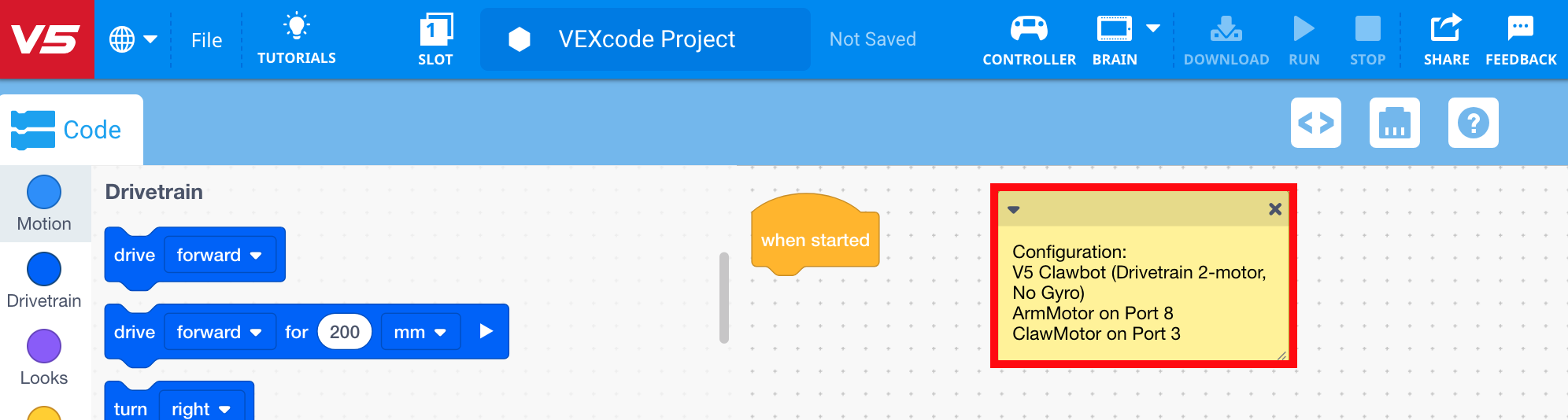Open the File menu
The width and height of the screenshot is (1568, 420).
click(x=206, y=40)
